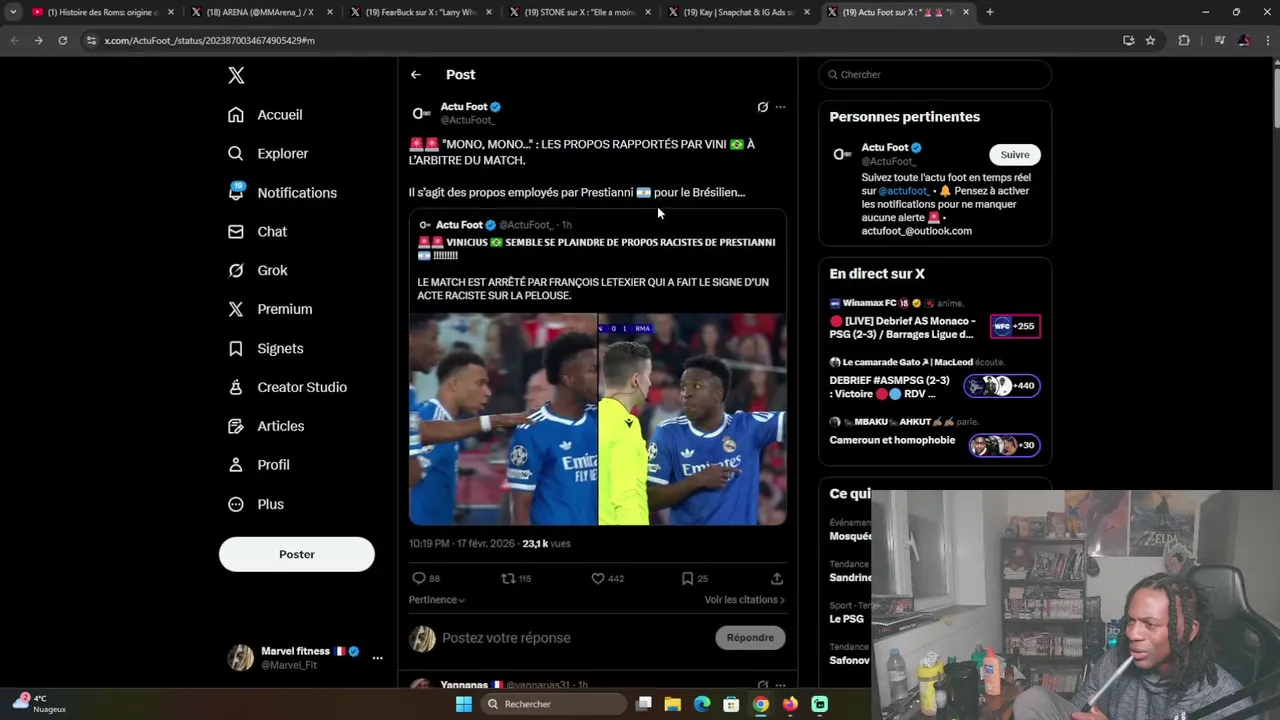This screenshot has width=1280, height=720.
Task: Open the browser extensions puzzle icon
Action: click(1184, 40)
